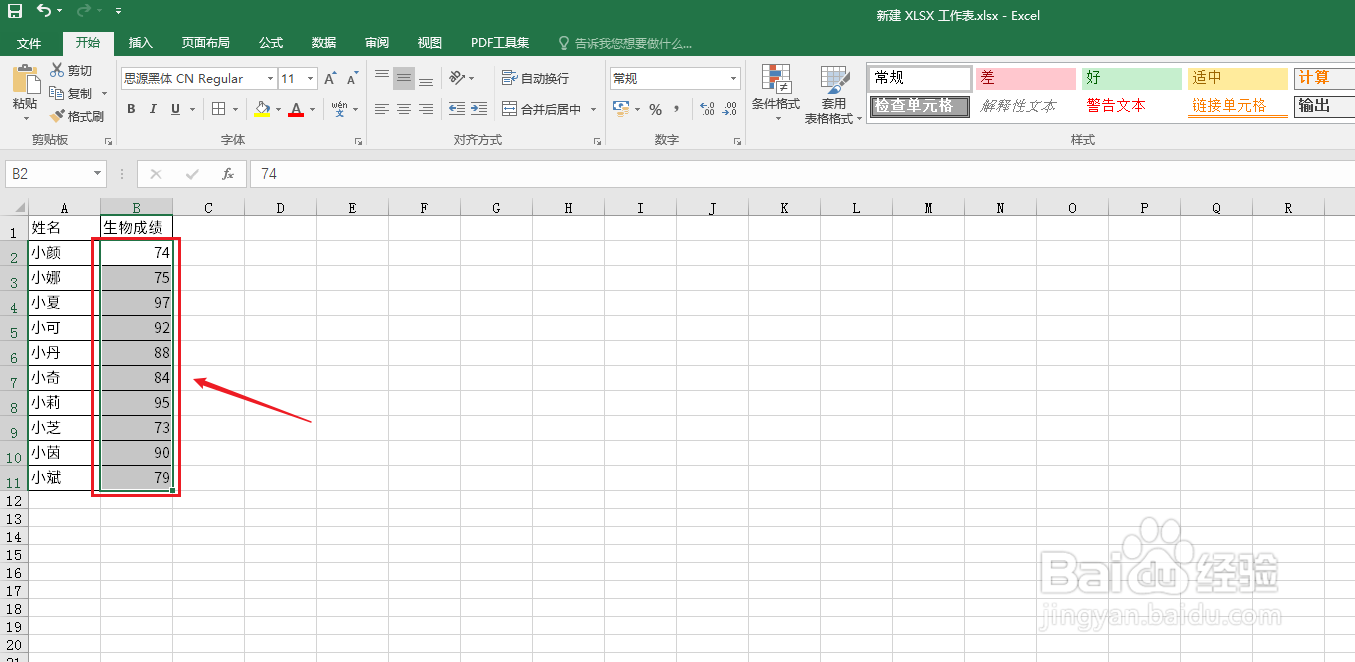Click the formula bar confirm checkmark
This screenshot has width=1355, height=662.
tap(191, 174)
